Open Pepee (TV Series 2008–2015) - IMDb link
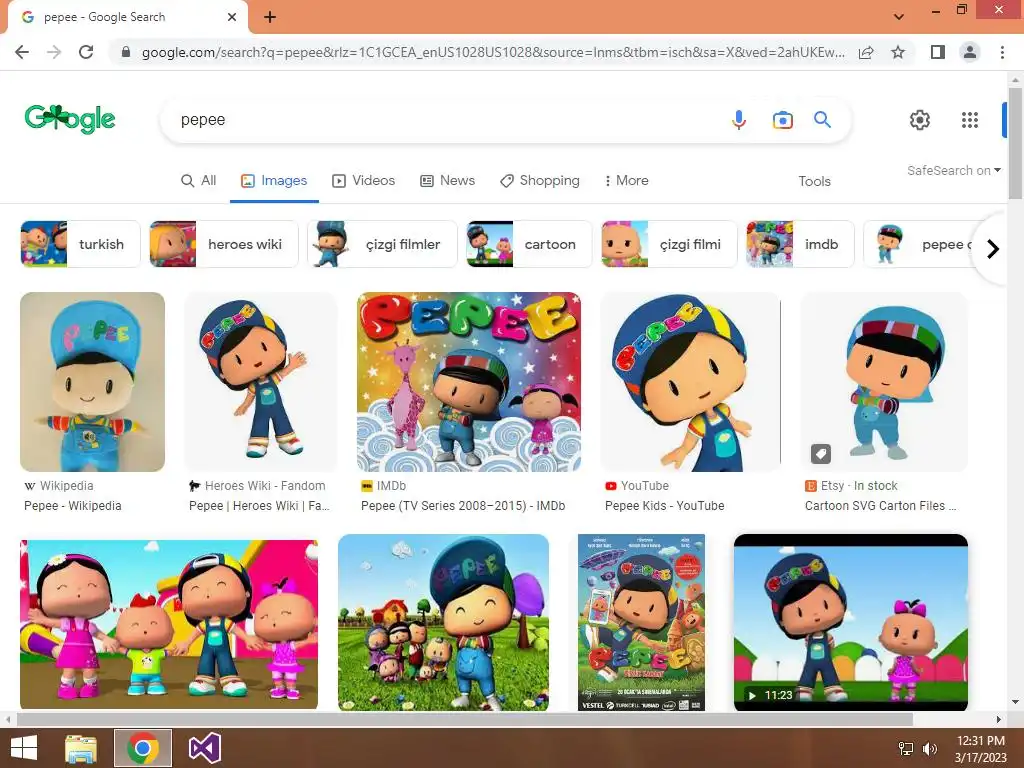This screenshot has height=768, width=1024. (463, 505)
